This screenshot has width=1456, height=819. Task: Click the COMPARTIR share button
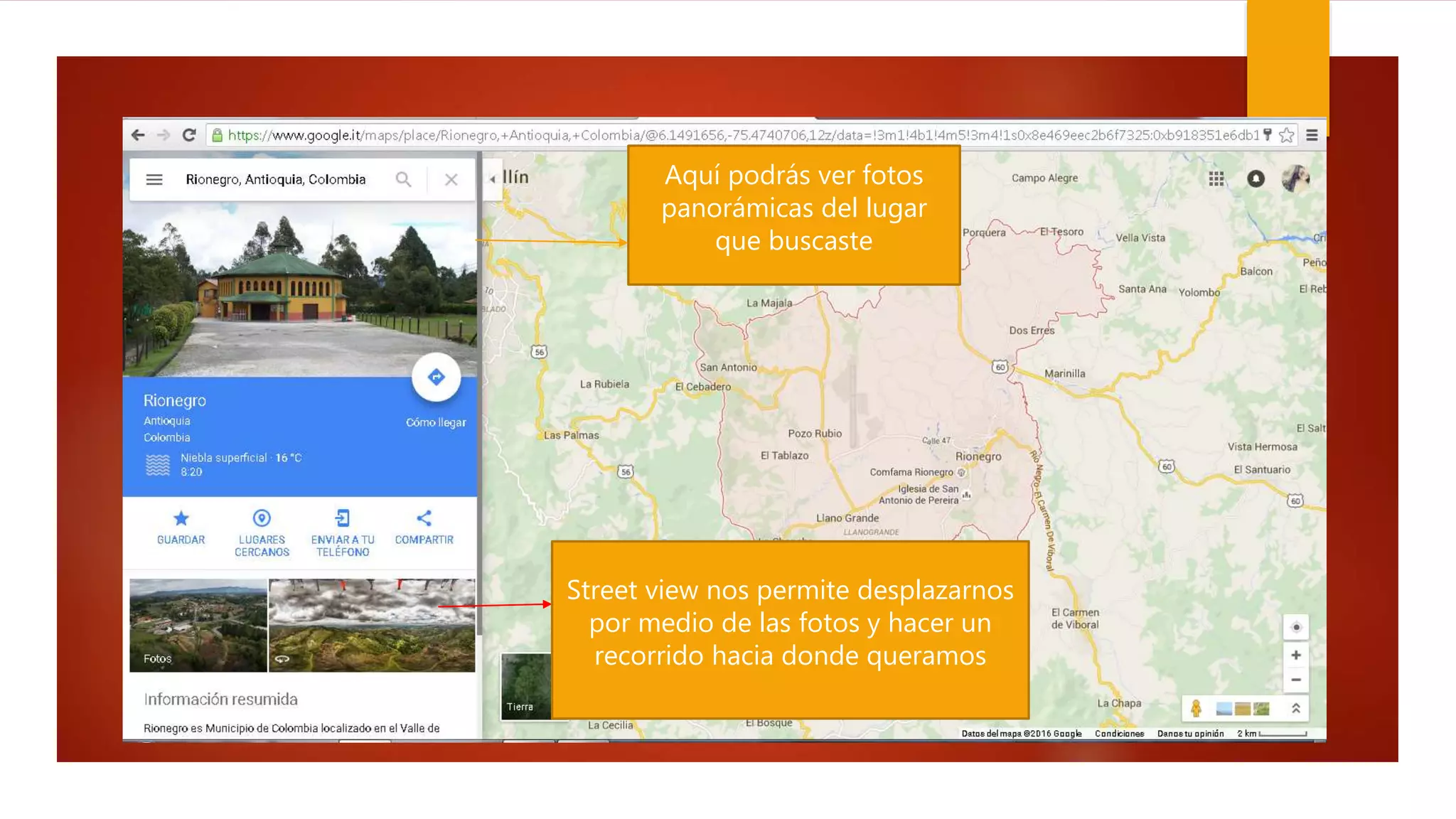pyautogui.click(x=424, y=527)
